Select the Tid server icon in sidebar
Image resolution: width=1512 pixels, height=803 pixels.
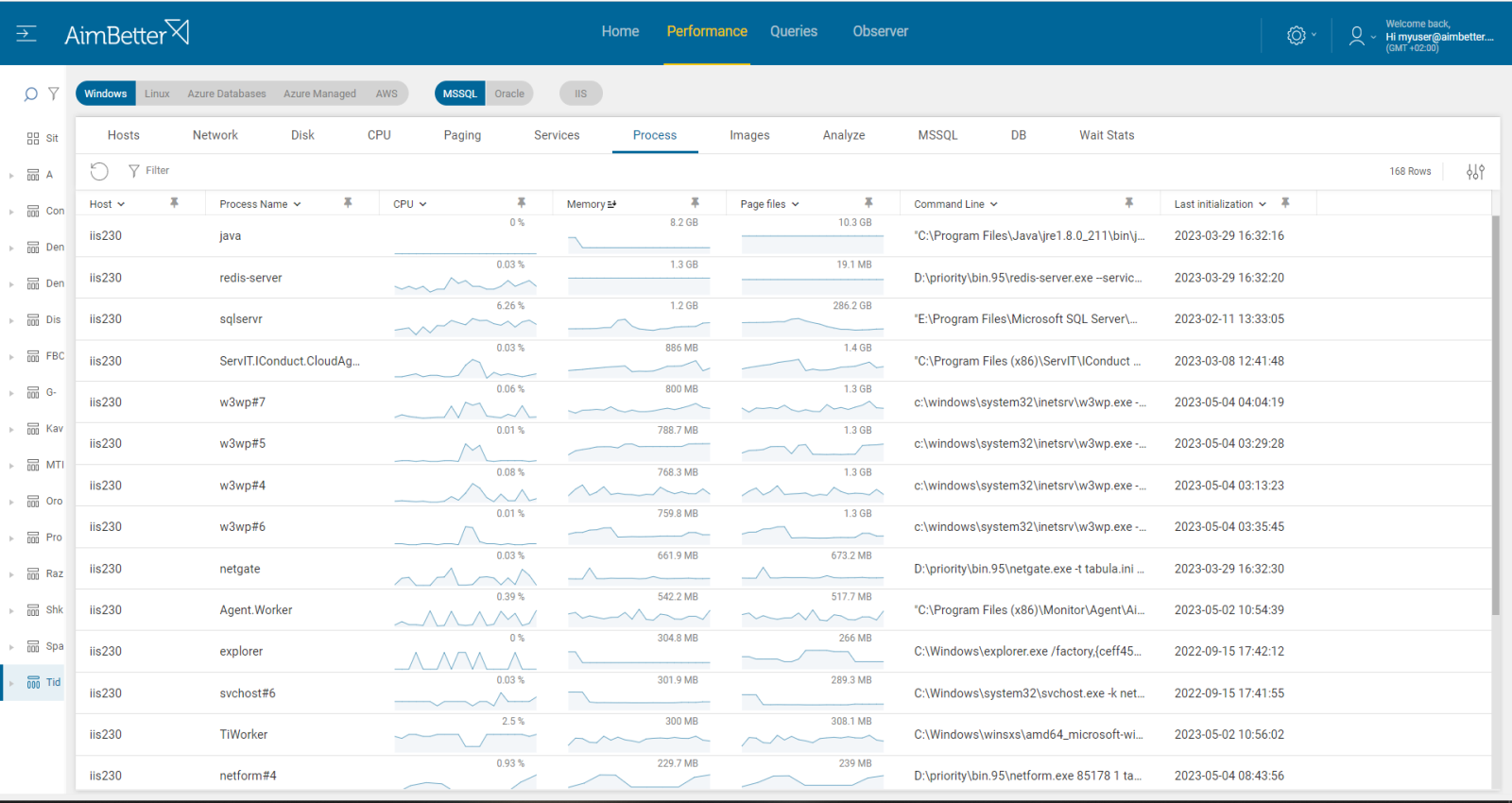(33, 683)
